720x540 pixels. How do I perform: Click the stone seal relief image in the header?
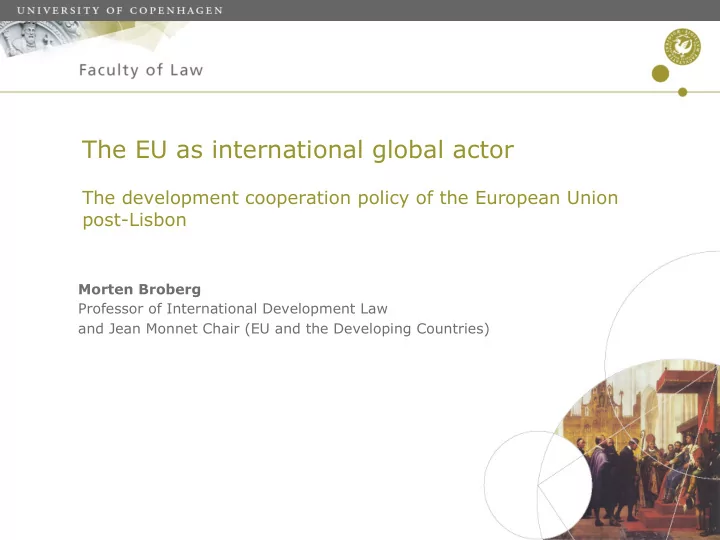41,38
